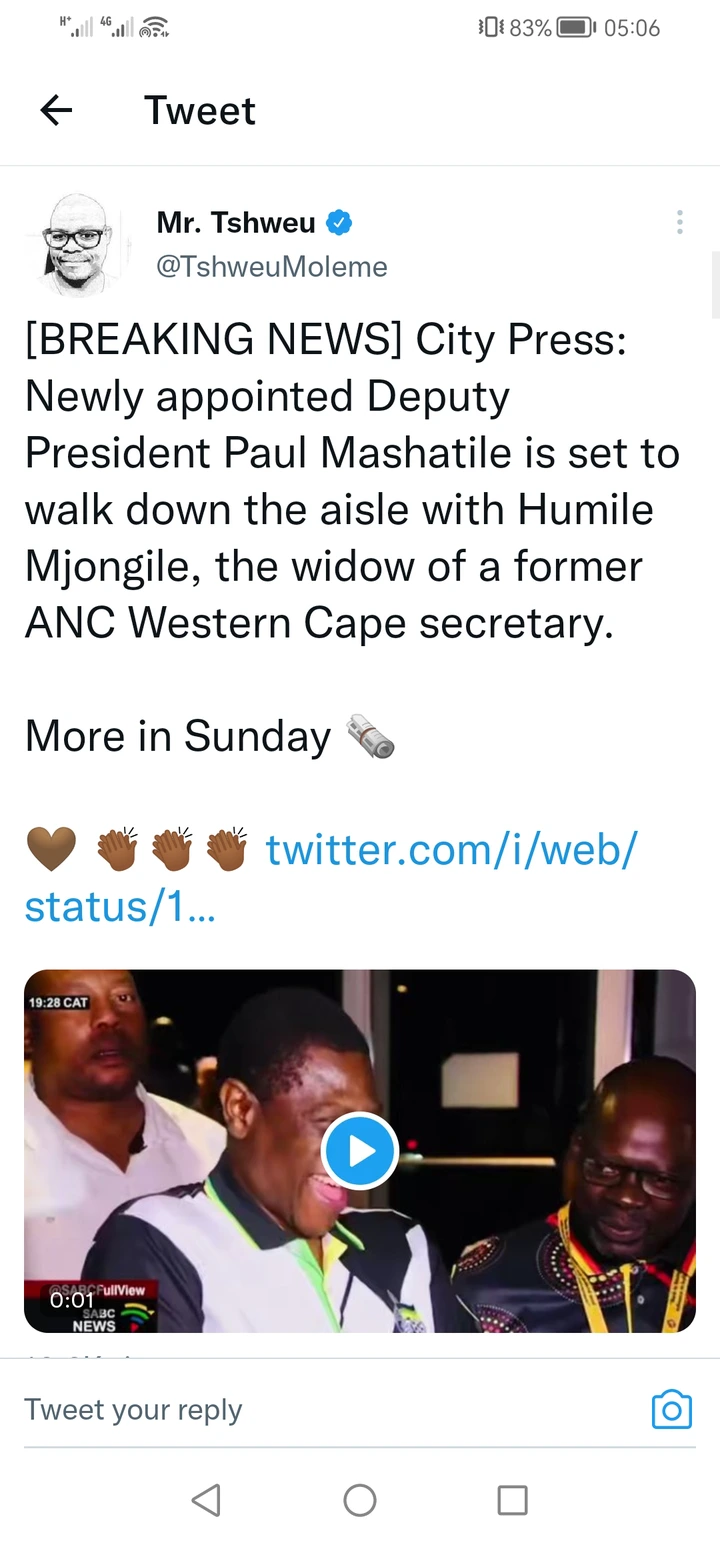Tap the blue verified badge

pos(340,223)
